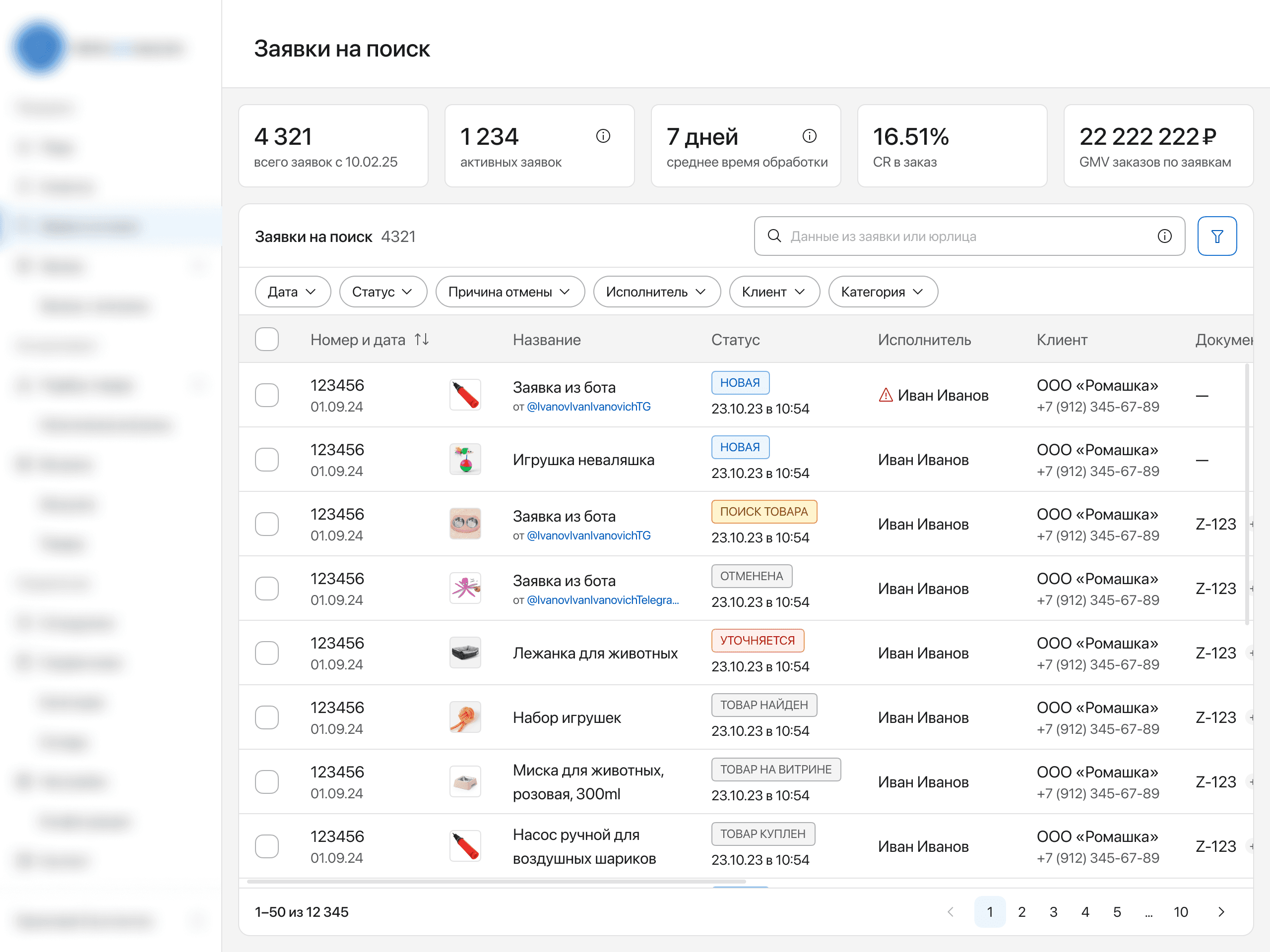Select checkbox for Лежанка для животных row
The width and height of the screenshot is (1270, 952).
(266, 653)
